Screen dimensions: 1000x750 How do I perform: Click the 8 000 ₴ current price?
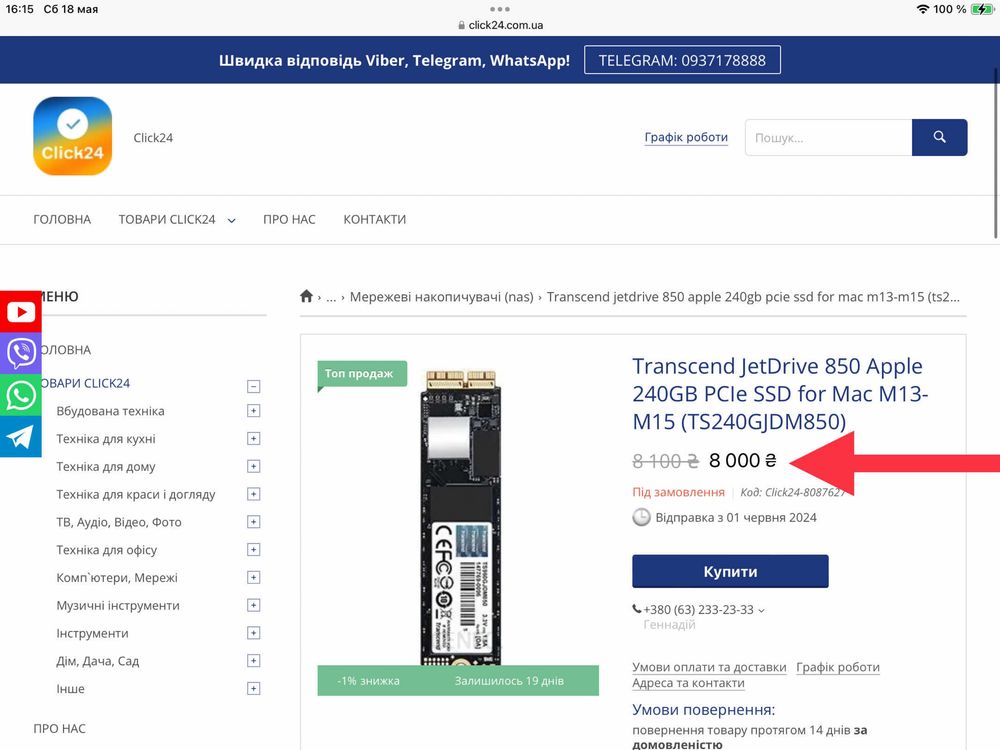pyautogui.click(x=742, y=460)
